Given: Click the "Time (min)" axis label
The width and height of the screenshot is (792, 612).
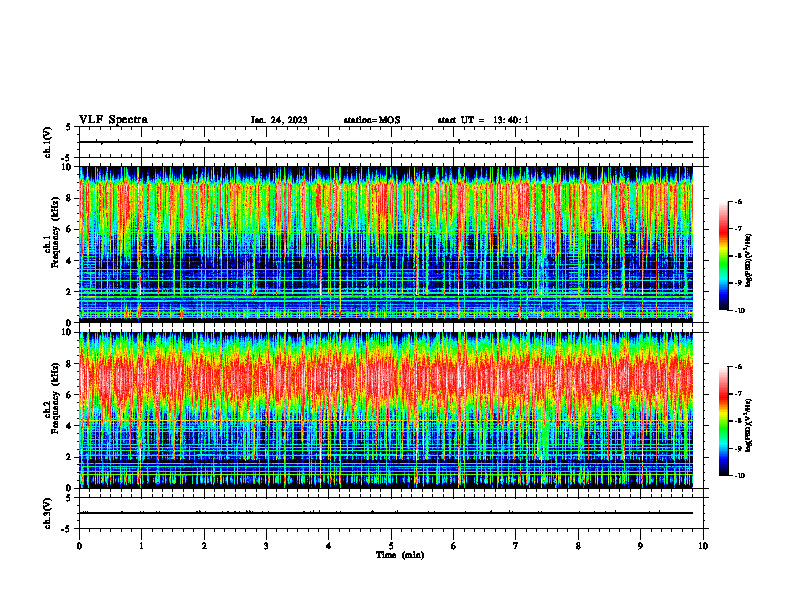Looking at the screenshot, I should tap(400, 555).
